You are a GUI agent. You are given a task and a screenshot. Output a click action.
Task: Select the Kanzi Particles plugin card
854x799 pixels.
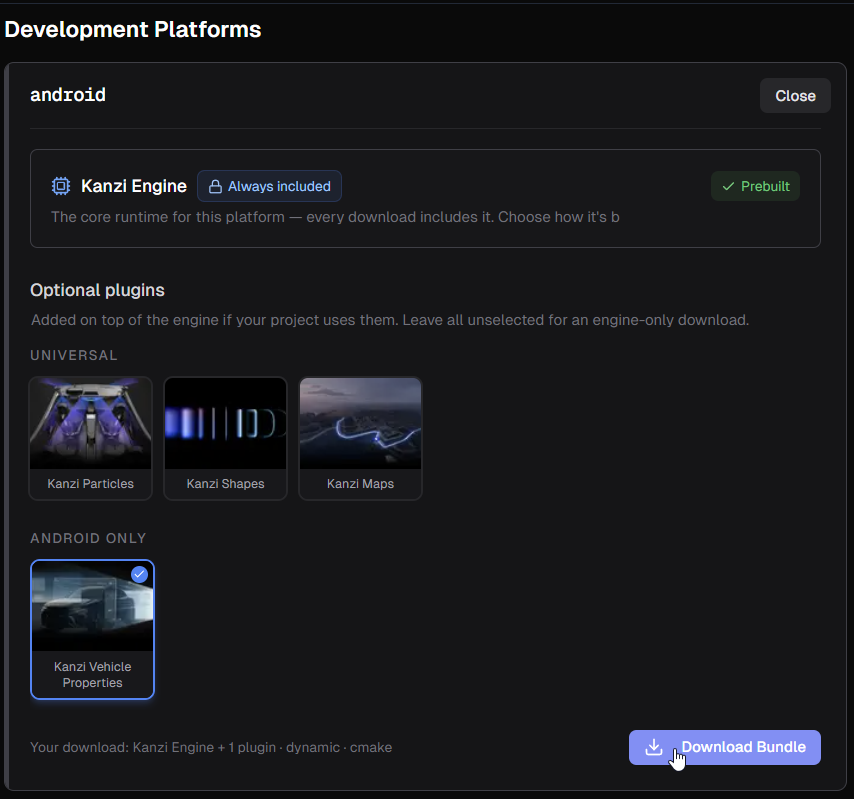(90, 438)
